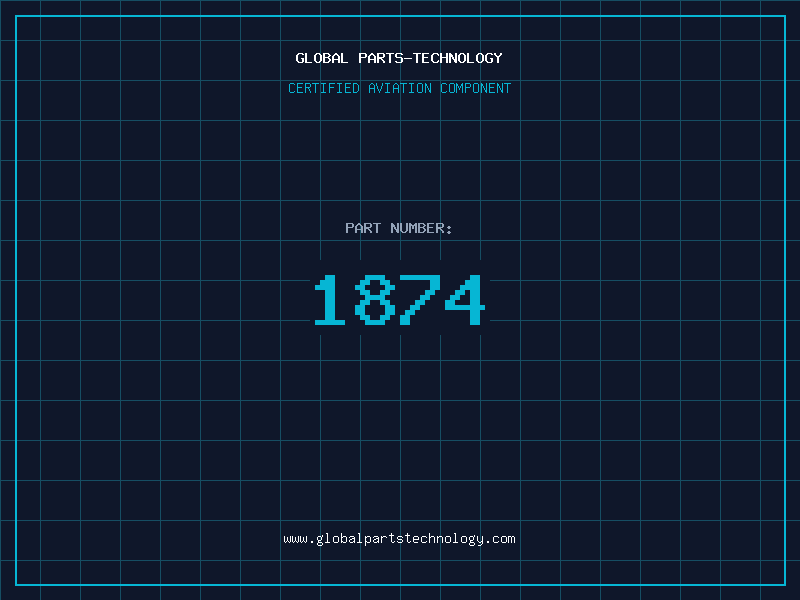Select the part number 1874
This screenshot has height=600, width=800.
pos(399,299)
